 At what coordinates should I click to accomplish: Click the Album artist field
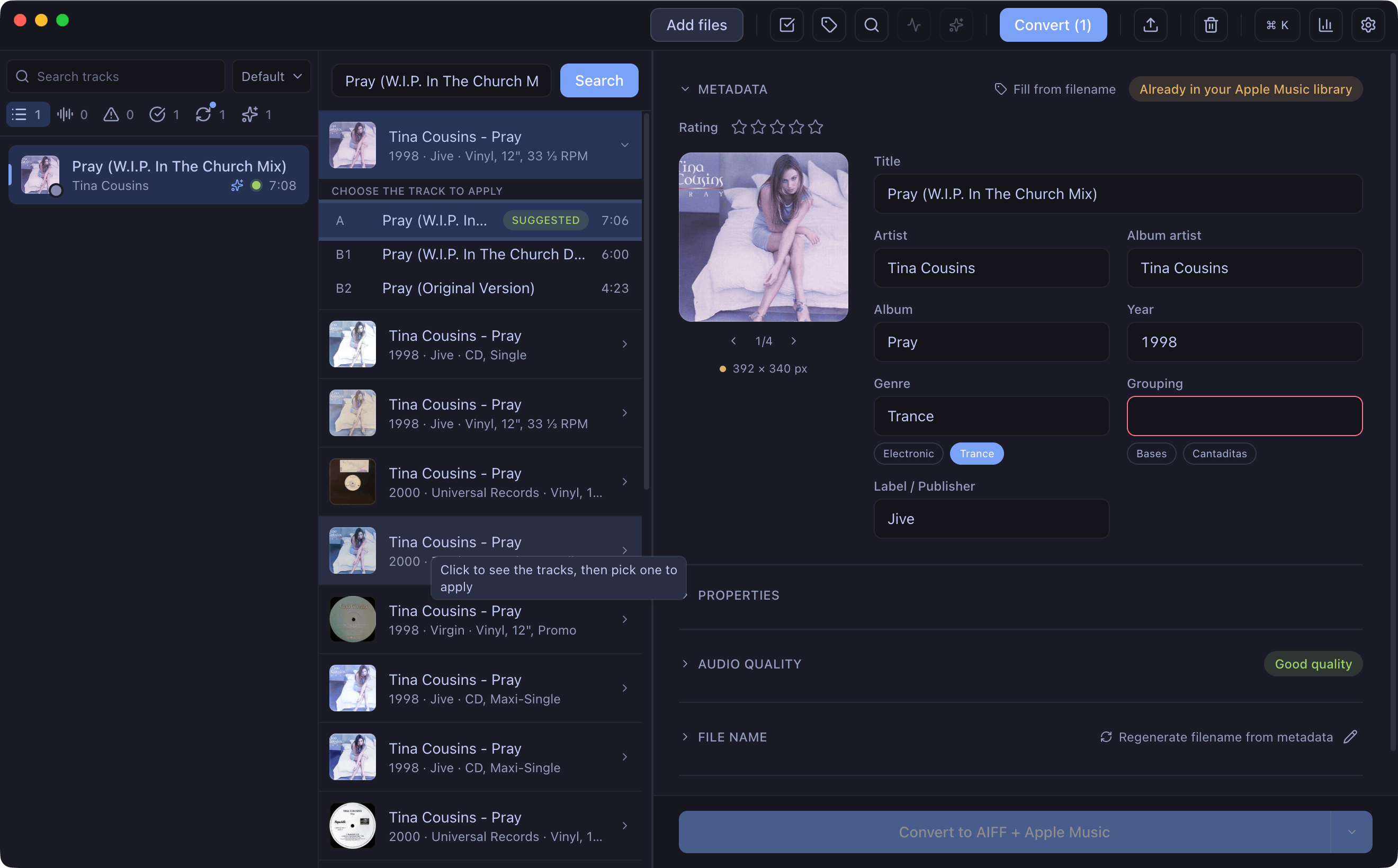click(1244, 268)
